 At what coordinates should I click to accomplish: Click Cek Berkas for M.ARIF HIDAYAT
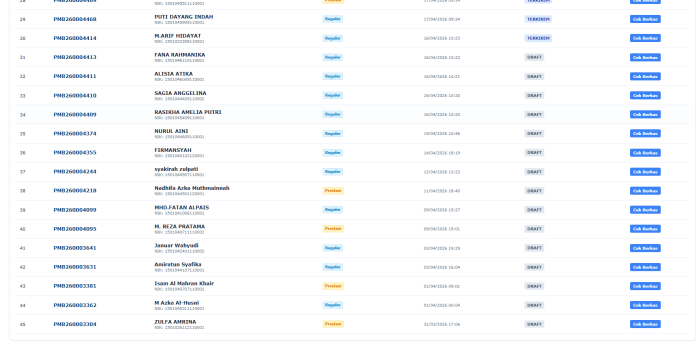click(645, 38)
